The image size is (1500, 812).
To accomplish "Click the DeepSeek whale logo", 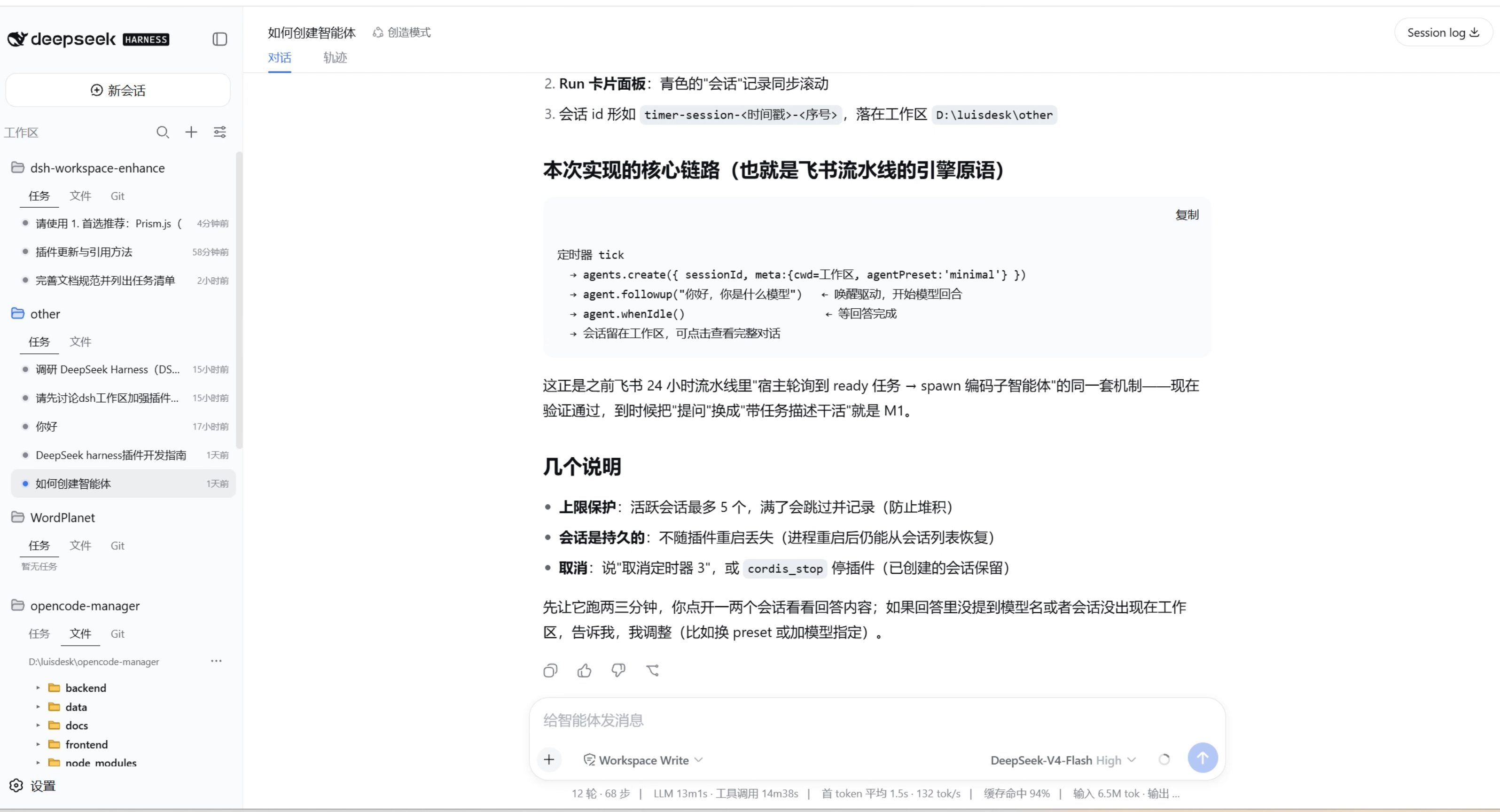I will pos(17,39).
